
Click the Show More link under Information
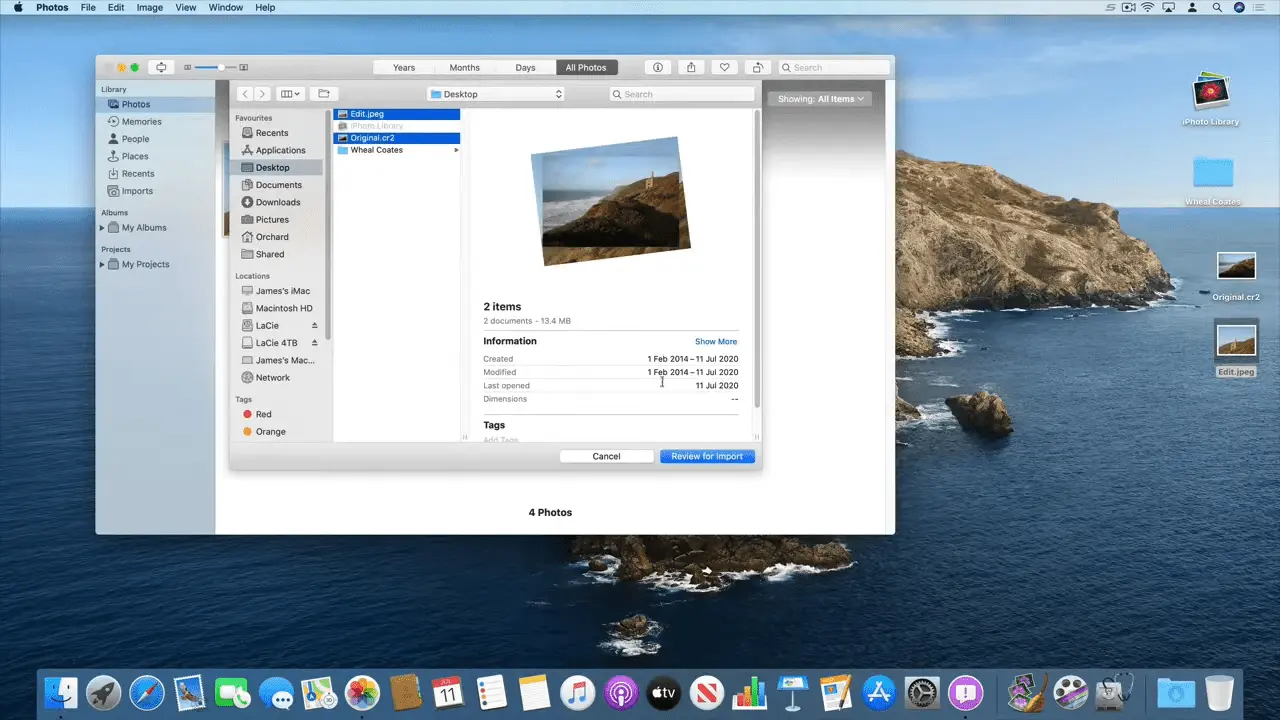click(715, 341)
